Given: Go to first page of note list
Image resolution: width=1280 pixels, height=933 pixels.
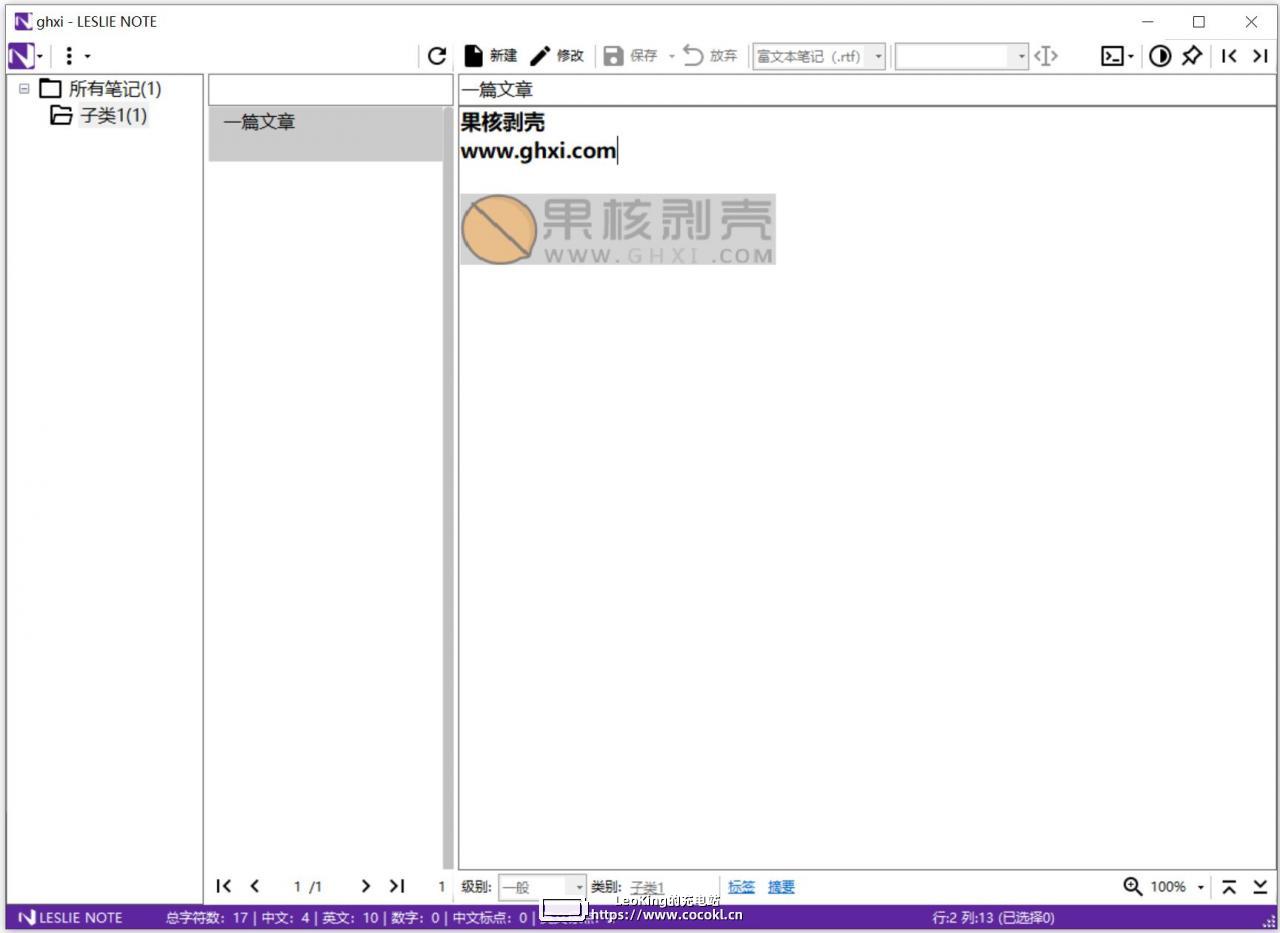Looking at the screenshot, I should [224, 886].
